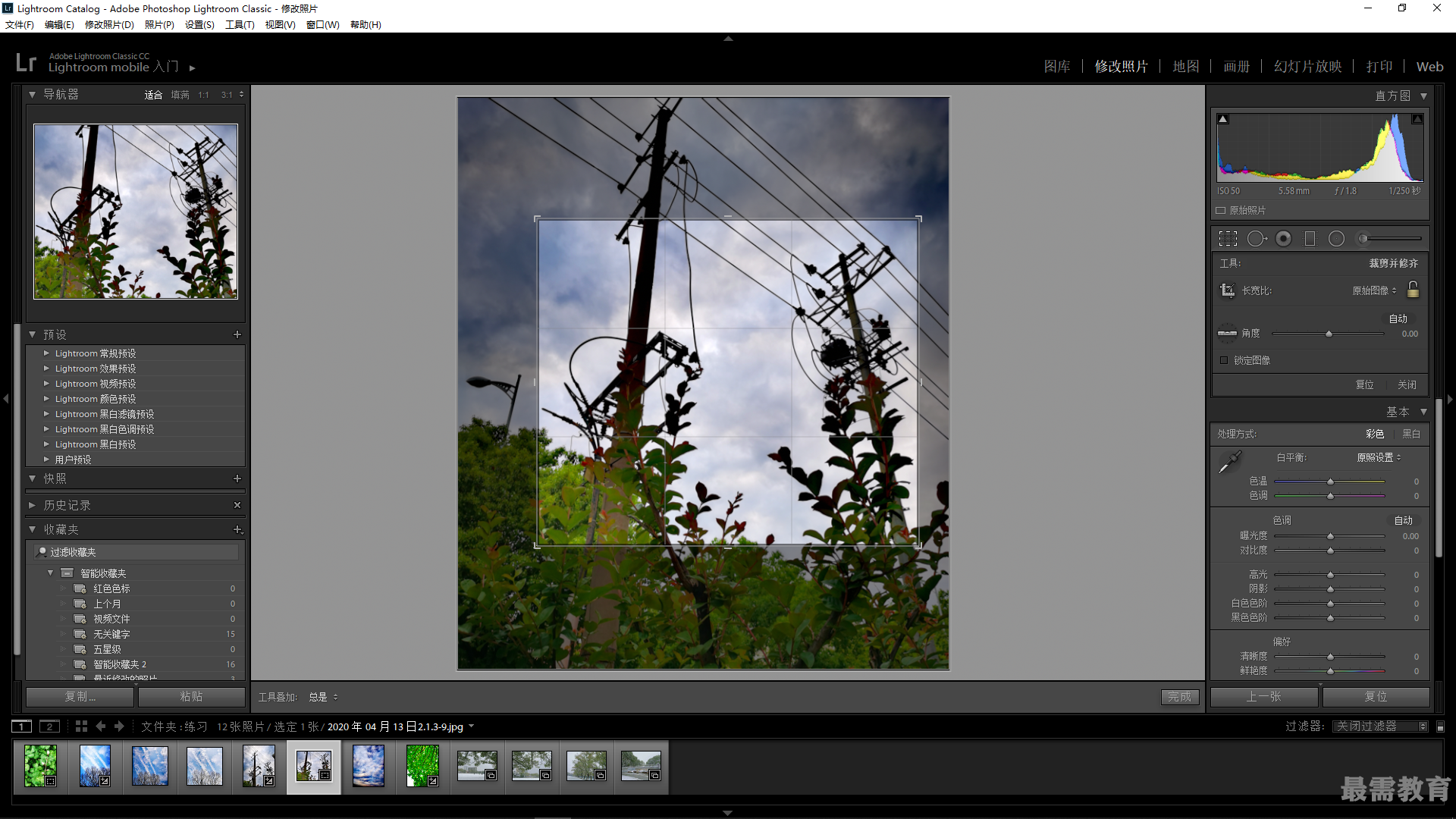
Task: Open the 视图(V) menu
Action: pyautogui.click(x=280, y=25)
